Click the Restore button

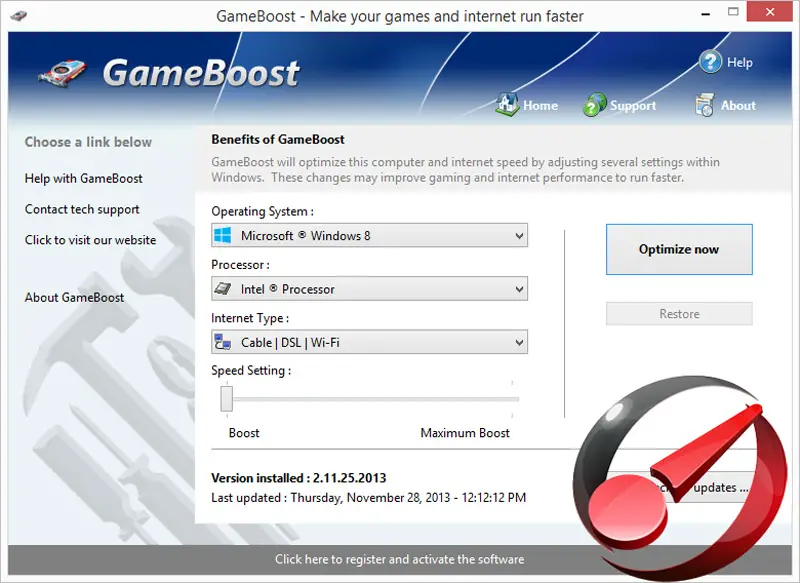(x=679, y=314)
